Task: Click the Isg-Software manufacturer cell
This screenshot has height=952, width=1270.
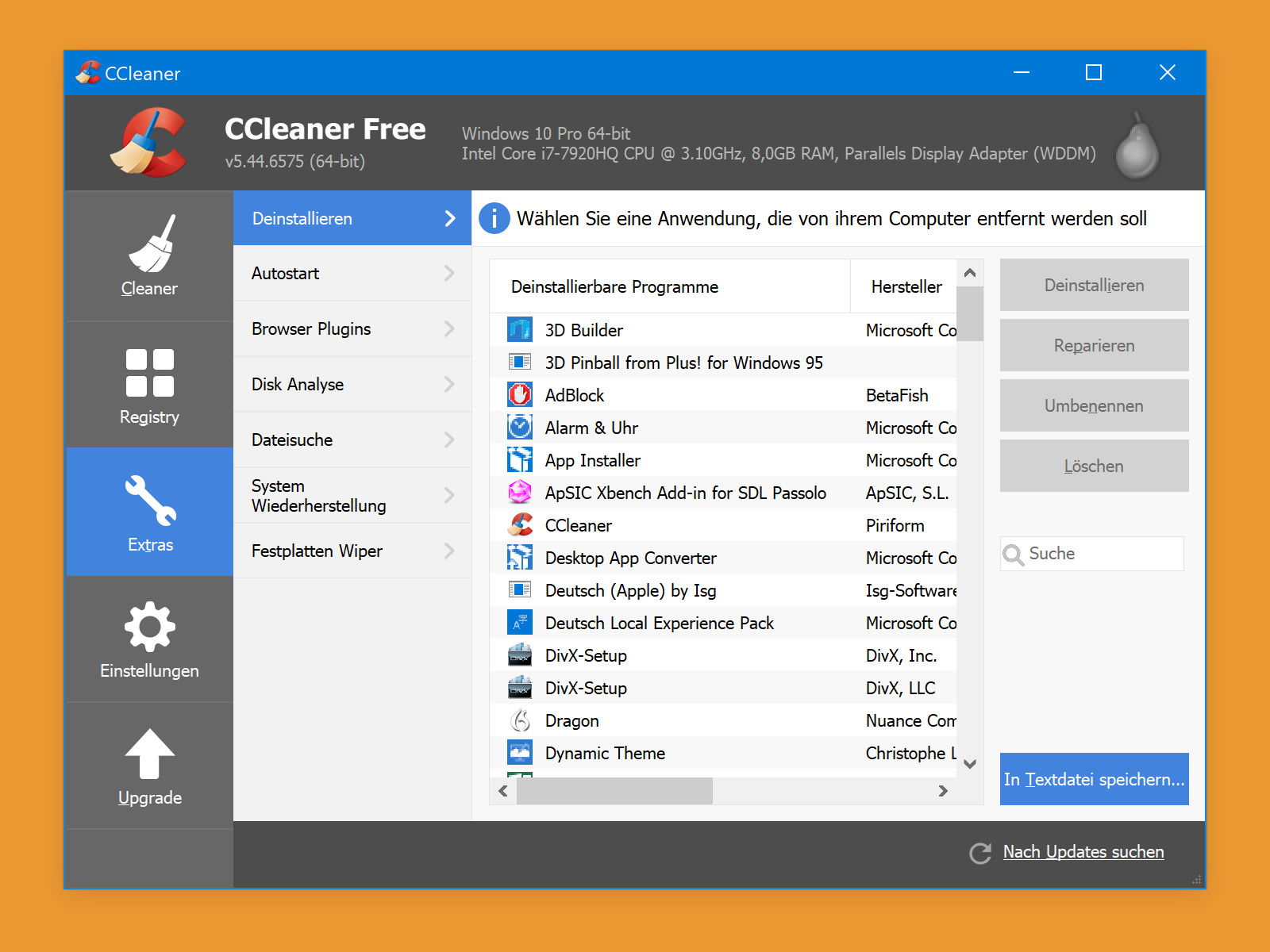Action: pyautogui.click(x=911, y=590)
